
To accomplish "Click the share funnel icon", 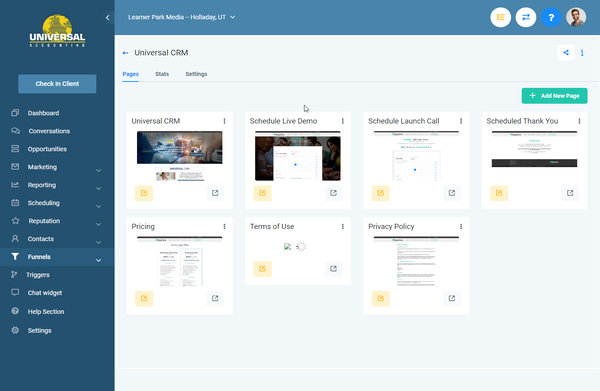I will (x=566, y=53).
